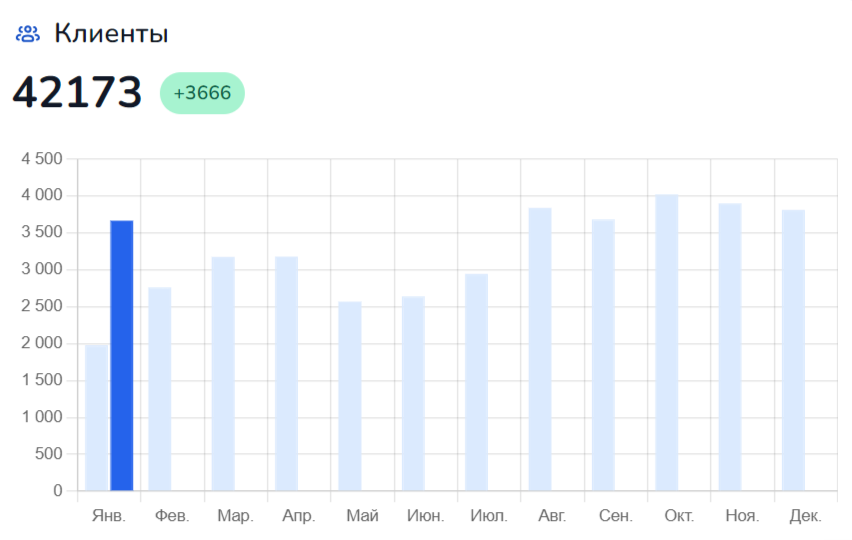Select the December bar
The height and width of the screenshot is (540, 852).
793,350
